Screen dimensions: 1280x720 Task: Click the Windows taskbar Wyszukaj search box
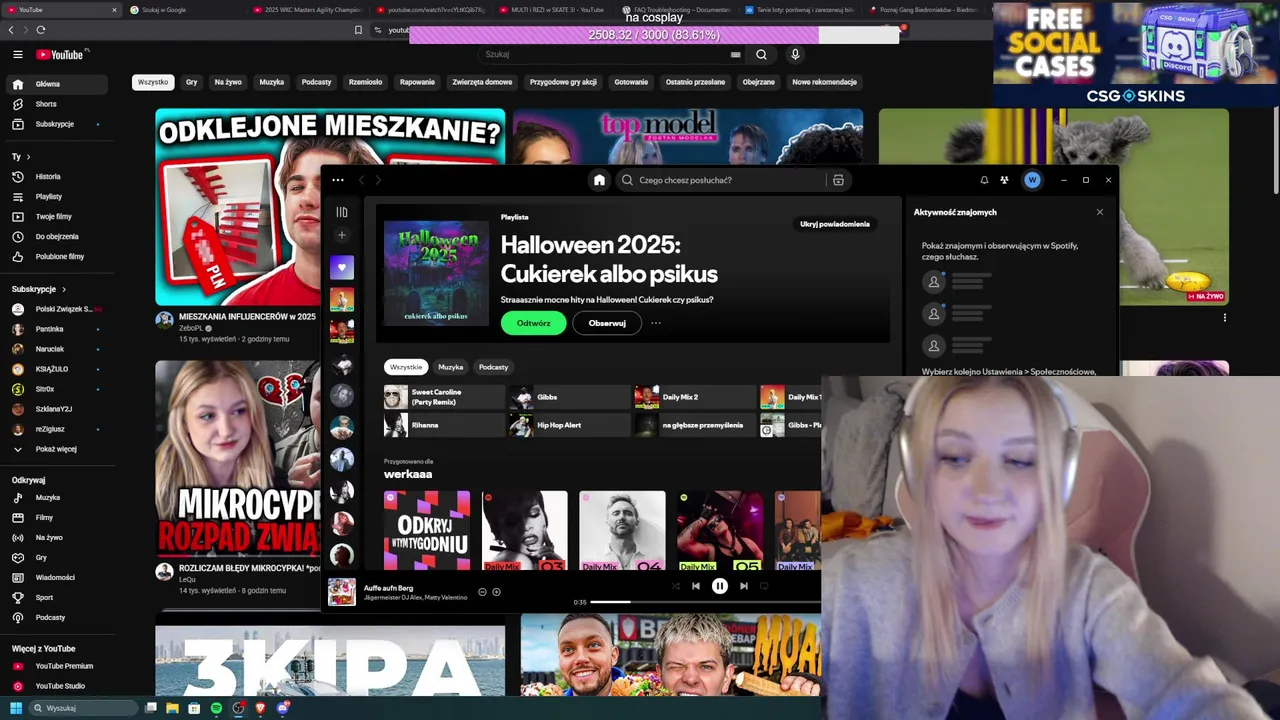pyautogui.click(x=84, y=708)
